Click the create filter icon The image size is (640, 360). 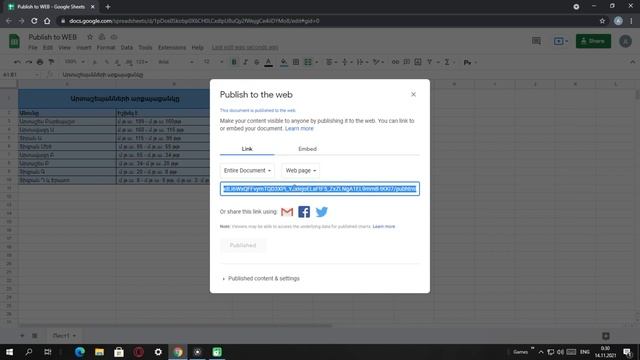click(x=429, y=62)
